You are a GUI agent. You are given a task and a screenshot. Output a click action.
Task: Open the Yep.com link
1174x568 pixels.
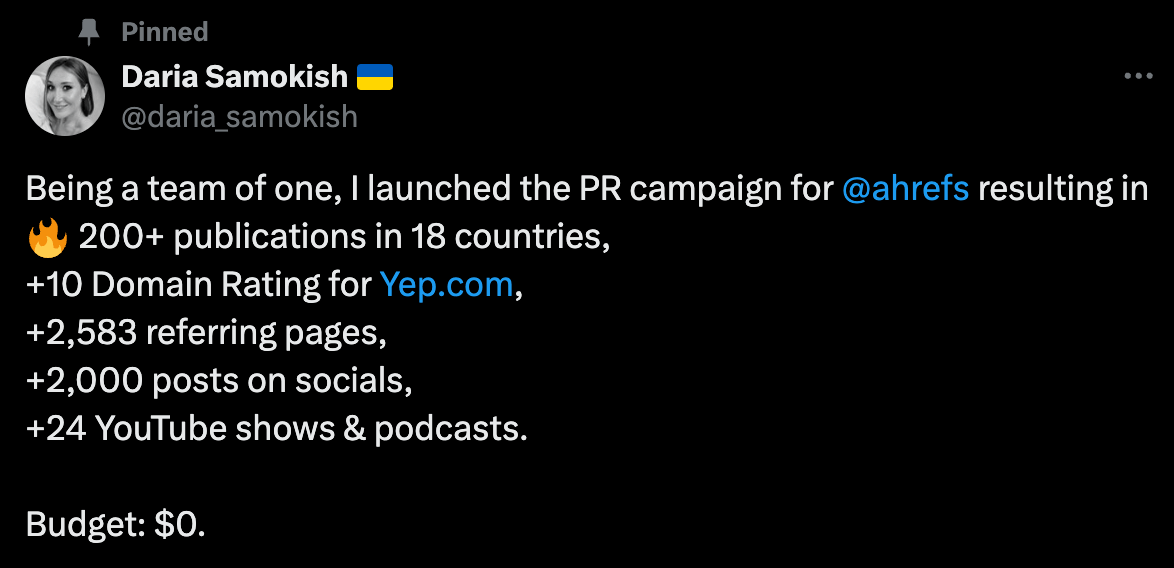click(x=447, y=286)
